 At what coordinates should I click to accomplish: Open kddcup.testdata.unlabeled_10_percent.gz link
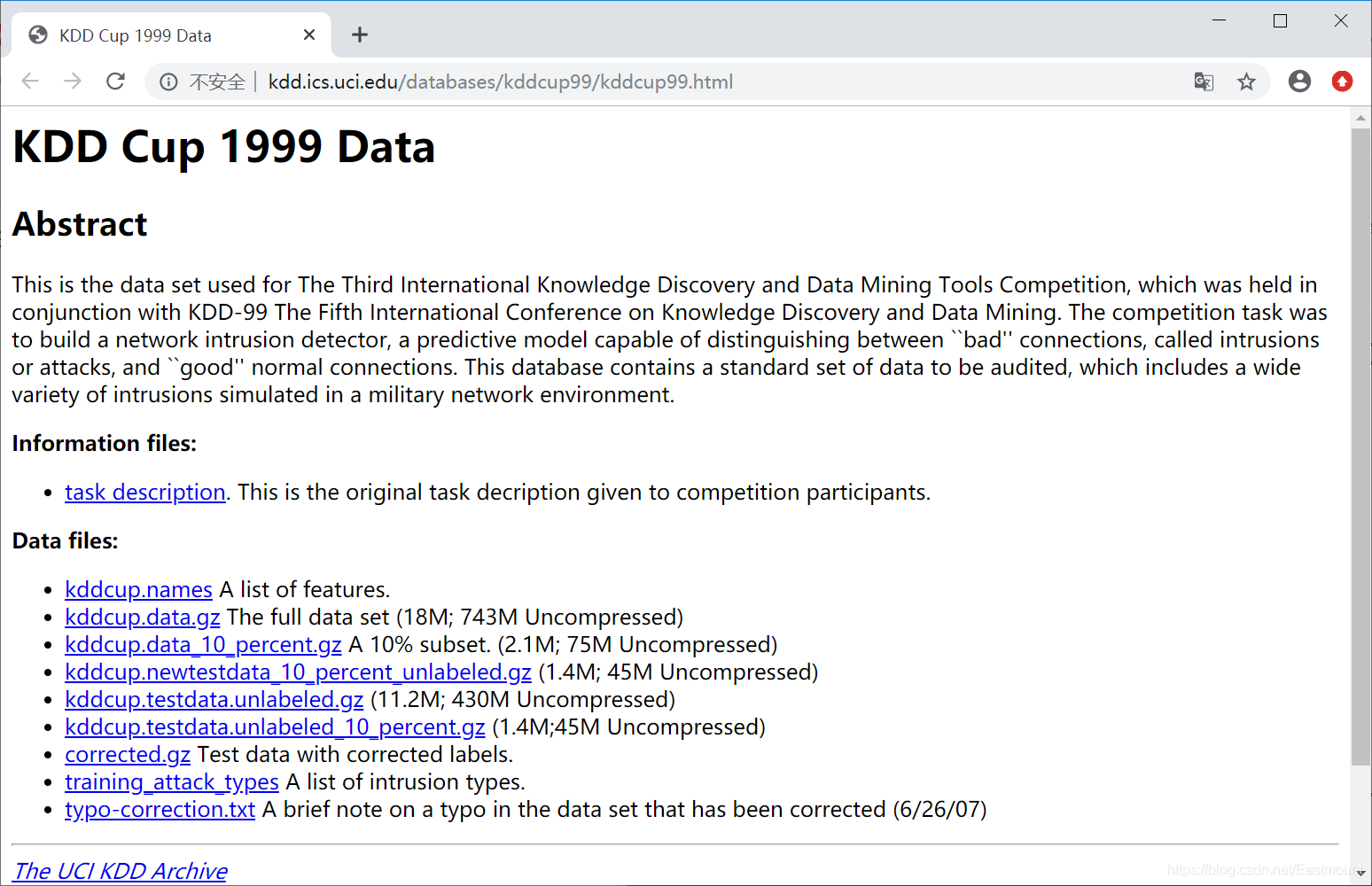(275, 727)
